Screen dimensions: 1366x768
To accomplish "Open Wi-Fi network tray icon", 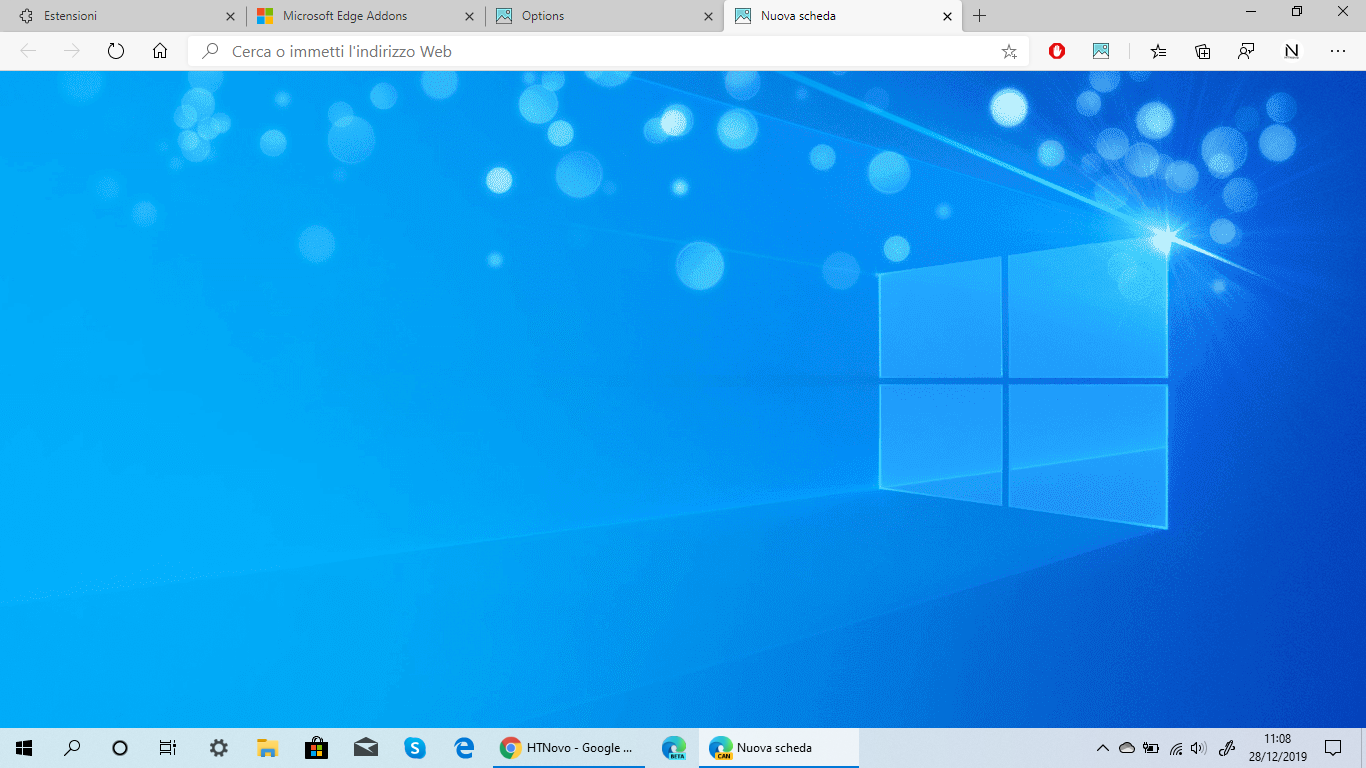I will 1176,748.
